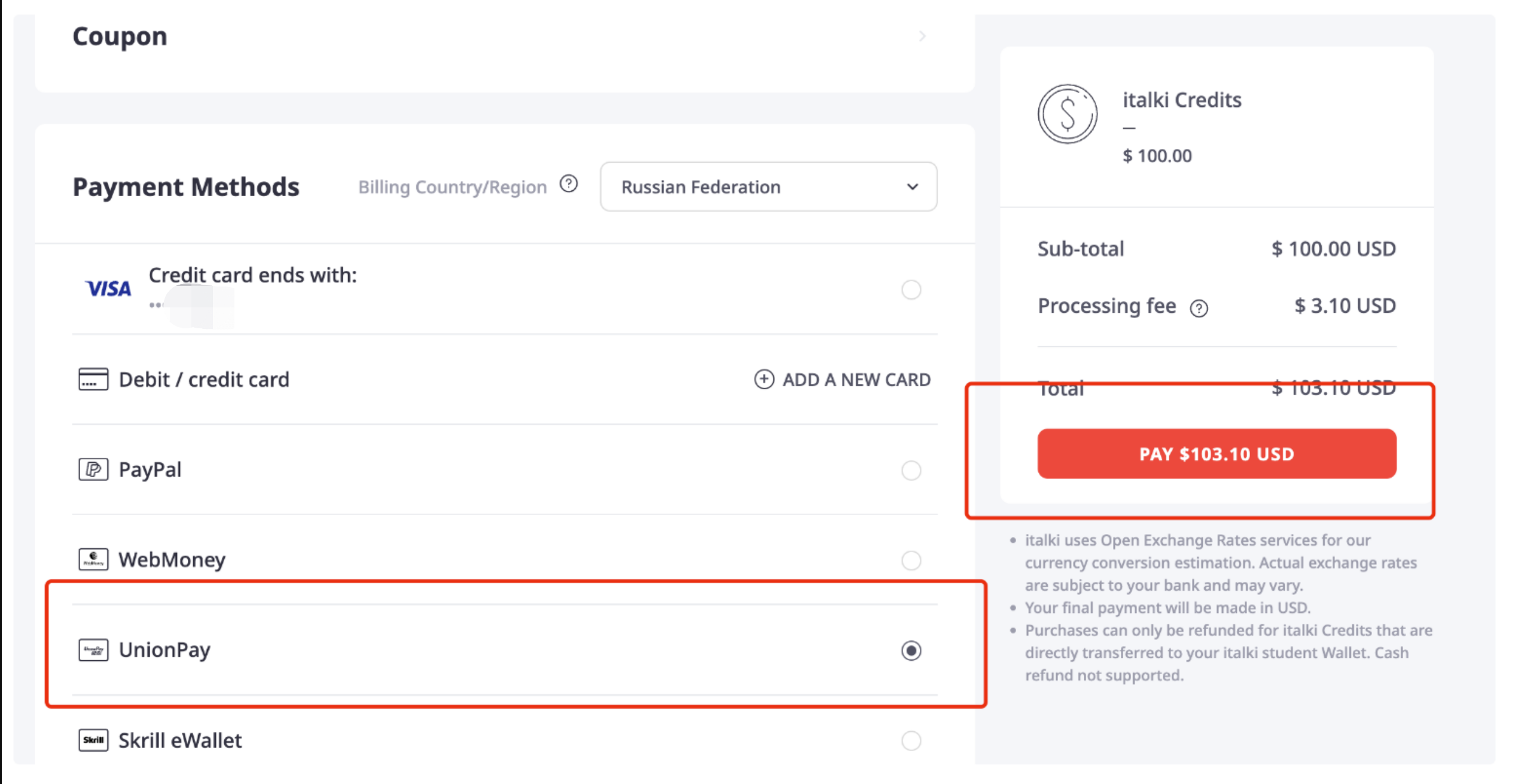Click the italki Credits refund policy note
This screenshot has height=784, width=1515.
[x=1229, y=653]
